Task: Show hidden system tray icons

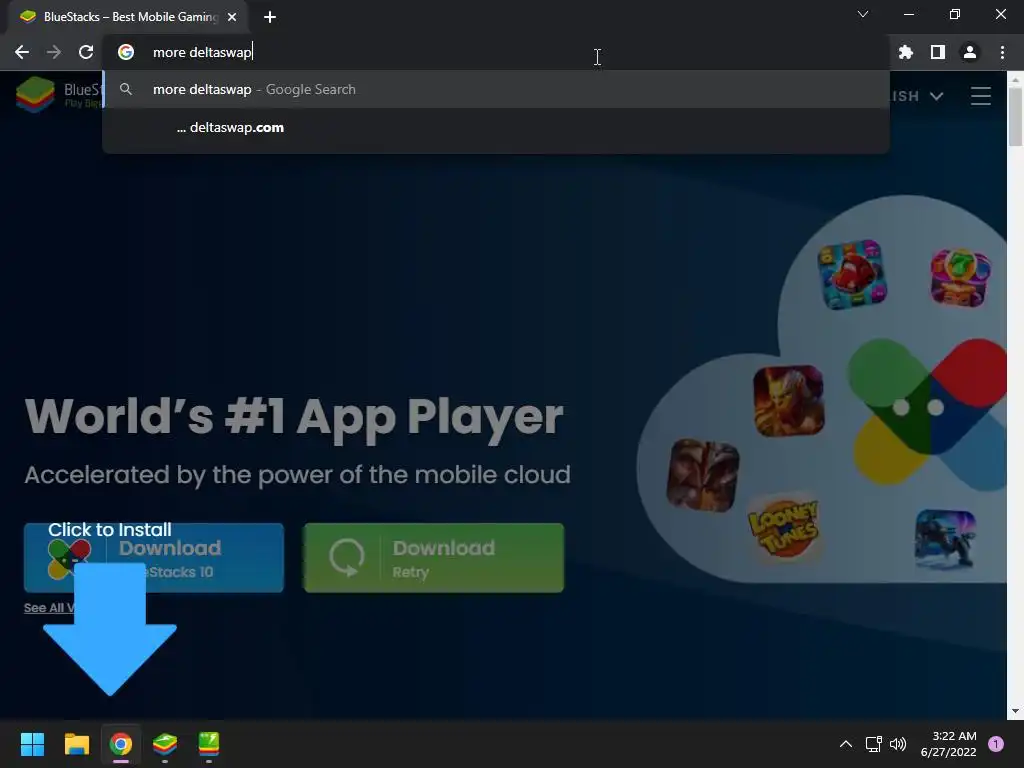Action: [845, 744]
